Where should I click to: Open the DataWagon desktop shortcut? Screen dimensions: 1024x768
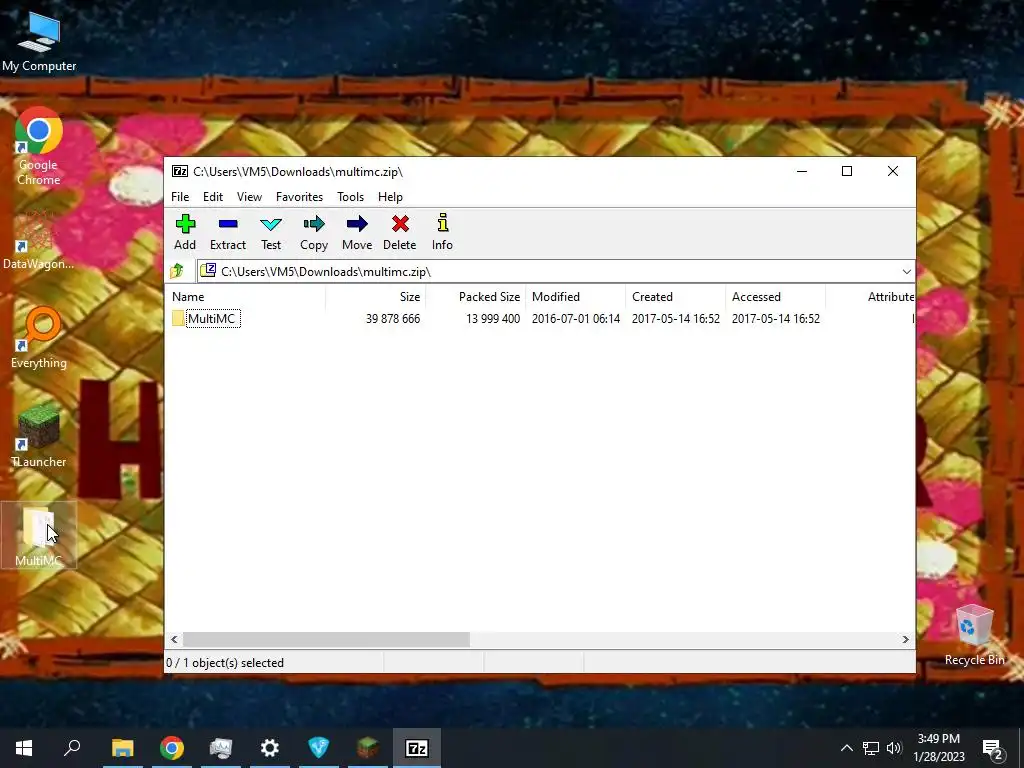pyautogui.click(x=39, y=240)
